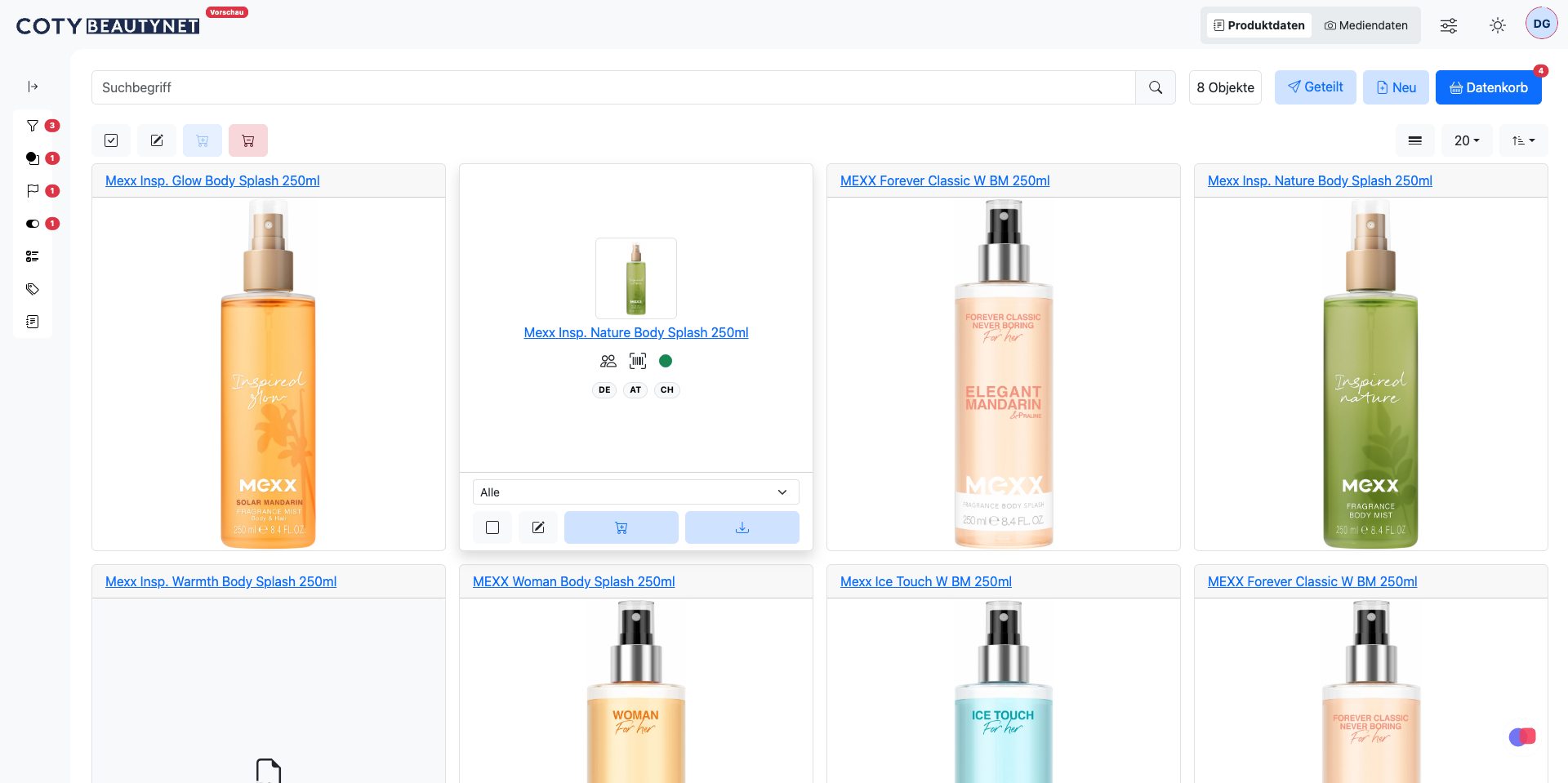This screenshot has height=783, width=1568.
Task: Toggle the floating widget at bottom right
Action: click(1522, 737)
